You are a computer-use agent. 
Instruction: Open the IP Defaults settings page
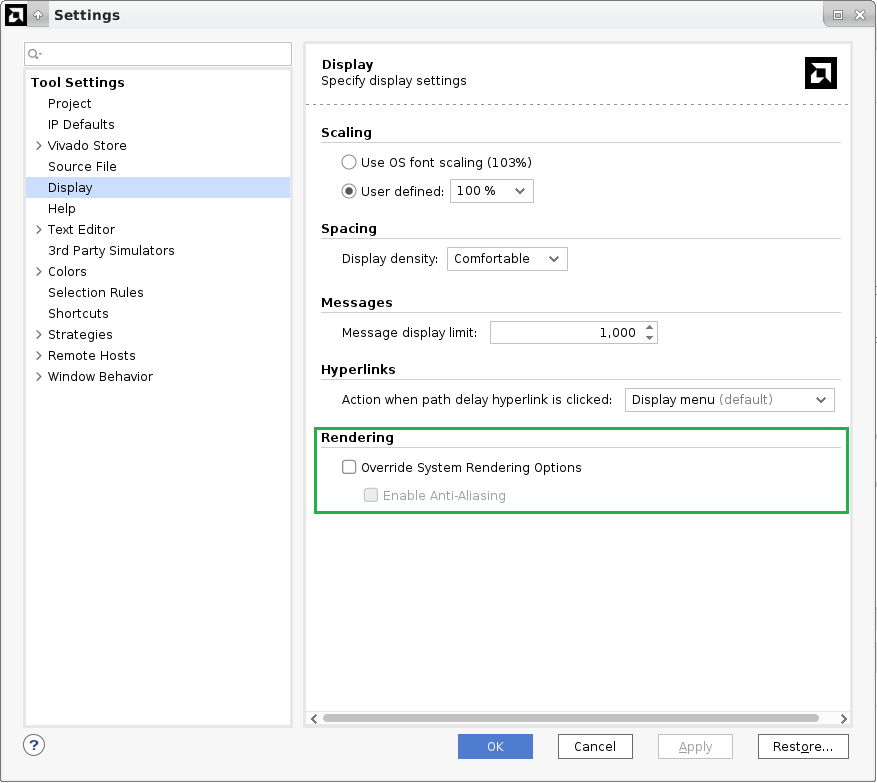(x=81, y=124)
